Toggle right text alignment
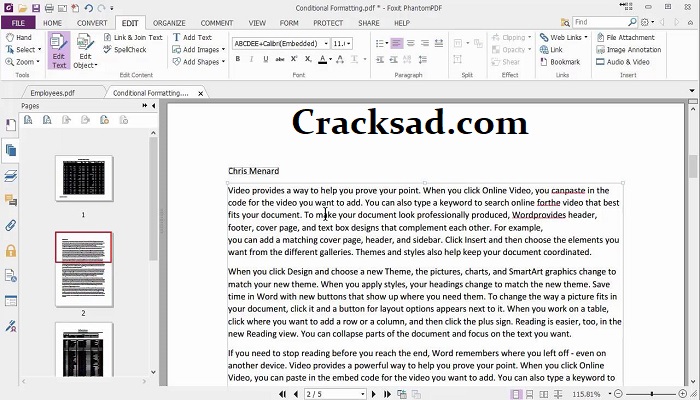Viewport: 700px width, 400px height. pyautogui.click(x=425, y=43)
